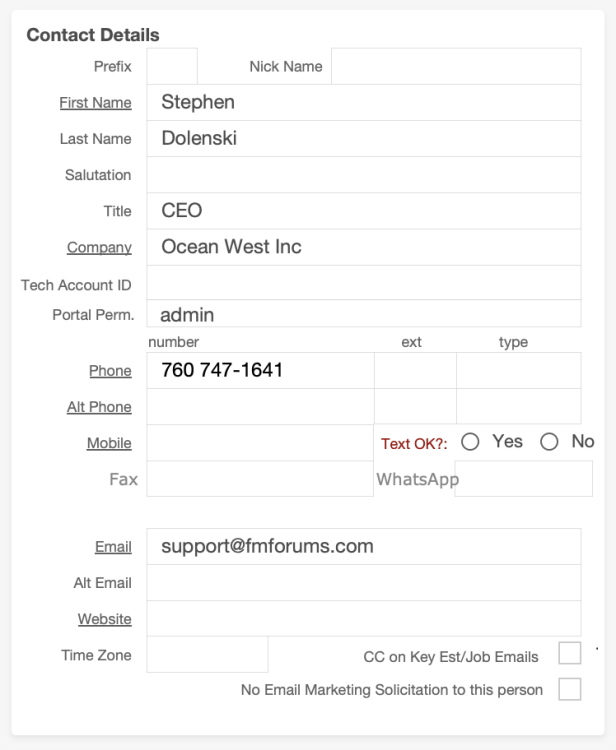Click the Phone label link
The image size is (616, 750).
click(x=110, y=371)
